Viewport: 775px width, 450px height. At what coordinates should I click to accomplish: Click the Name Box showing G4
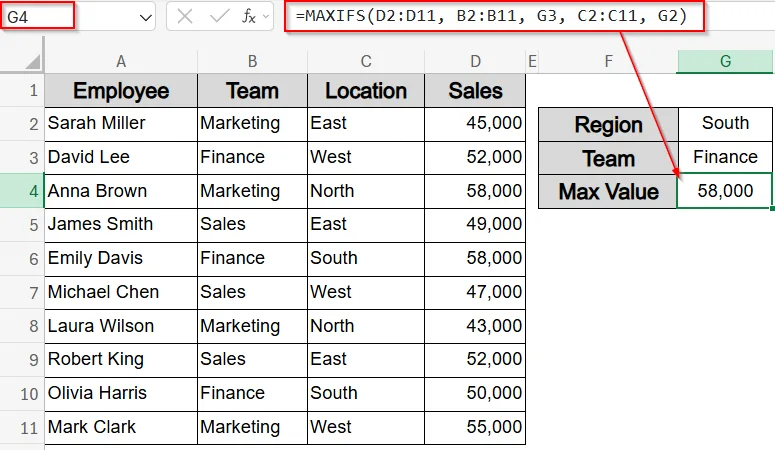[x=38, y=16]
